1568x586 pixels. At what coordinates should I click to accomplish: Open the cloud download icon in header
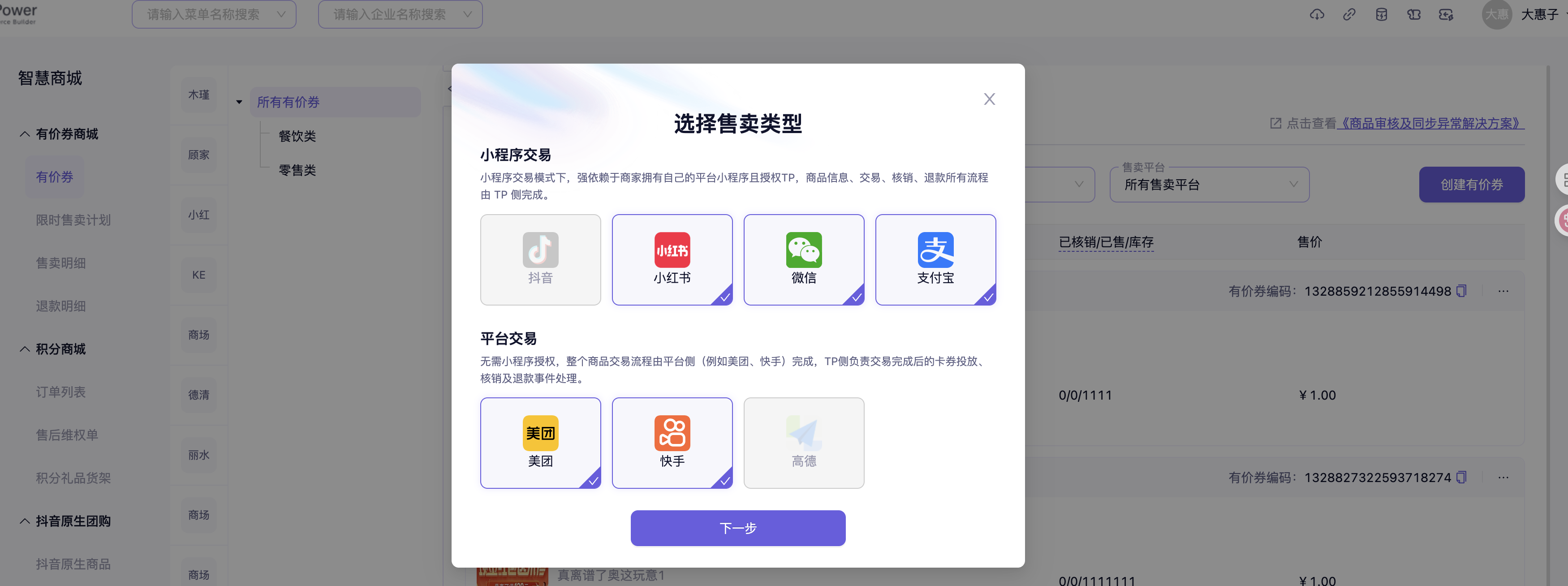pyautogui.click(x=1317, y=15)
